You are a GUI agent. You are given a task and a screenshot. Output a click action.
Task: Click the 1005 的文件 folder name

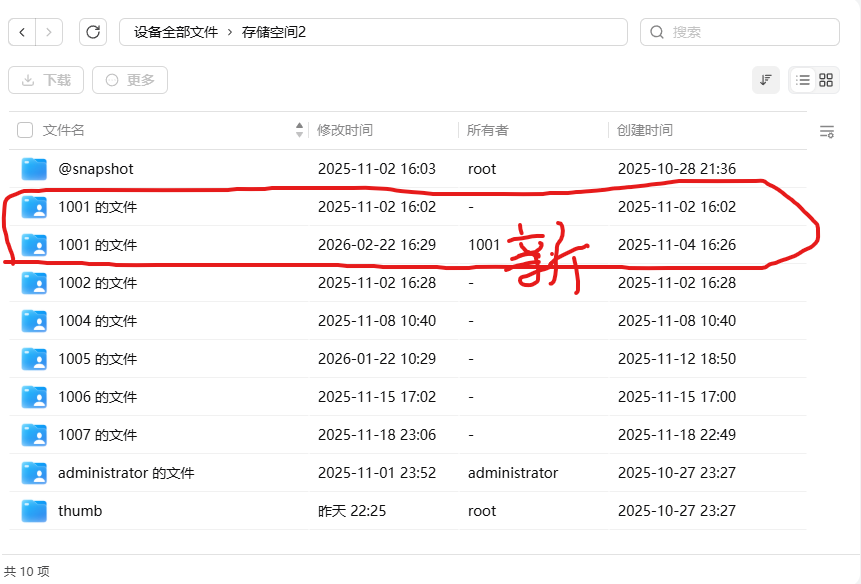click(98, 359)
